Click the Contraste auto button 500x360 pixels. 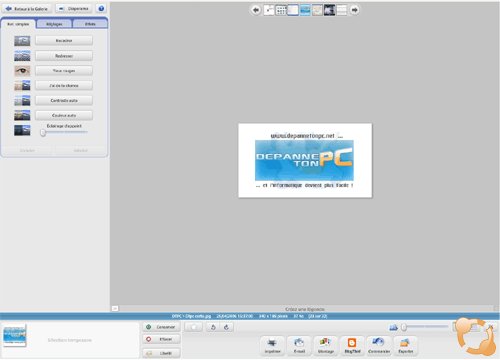pyautogui.click(x=64, y=100)
